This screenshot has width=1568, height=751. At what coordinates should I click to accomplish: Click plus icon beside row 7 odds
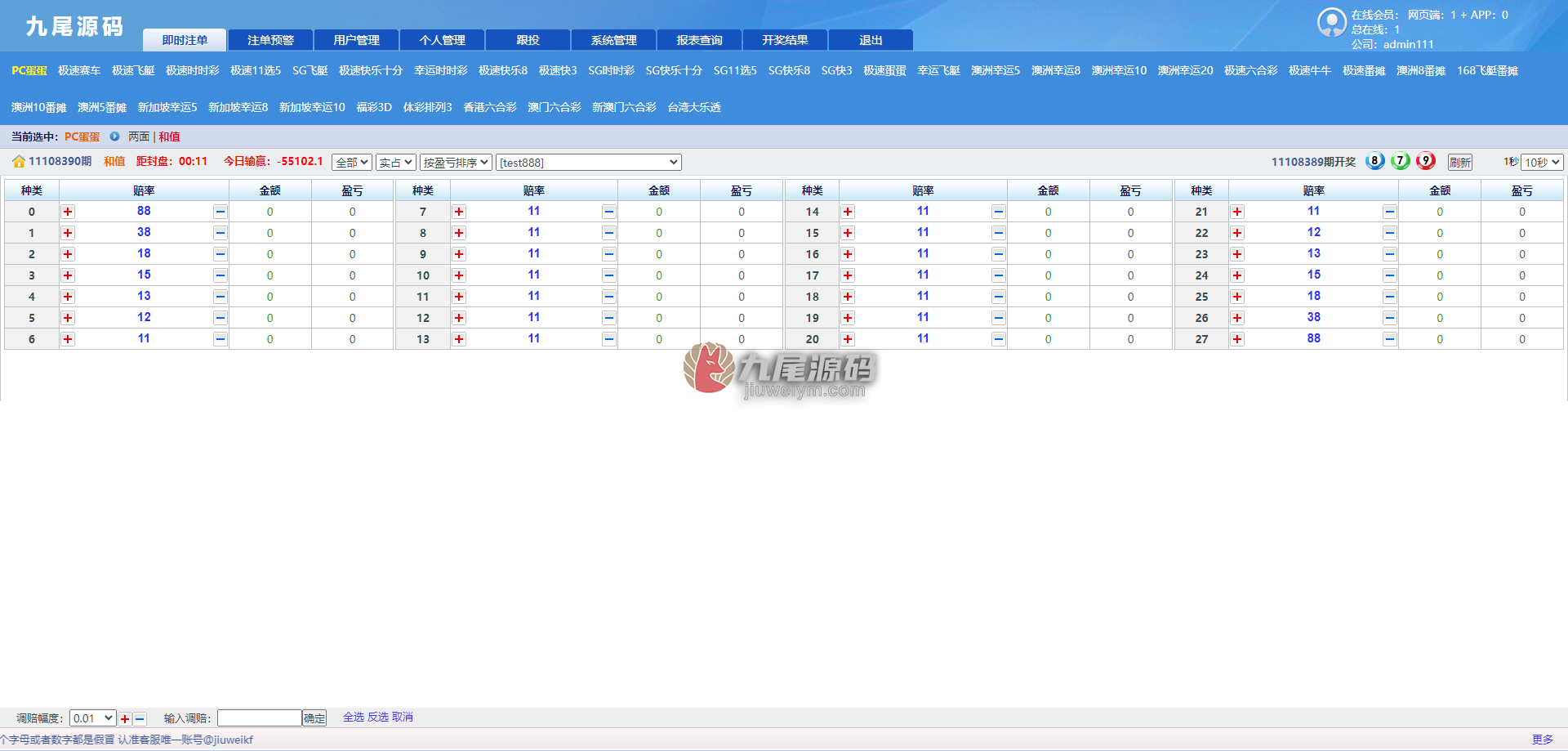tap(459, 212)
